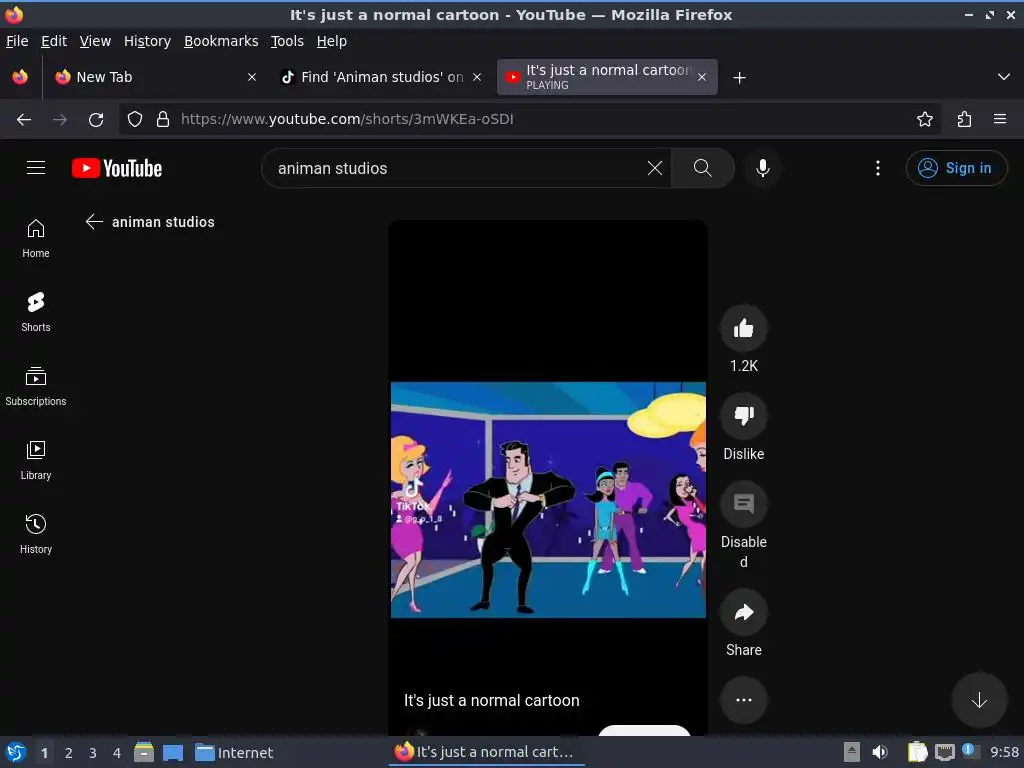1024x768 pixels.
Task: Dislike the short with thumbs down
Action: (x=744, y=416)
